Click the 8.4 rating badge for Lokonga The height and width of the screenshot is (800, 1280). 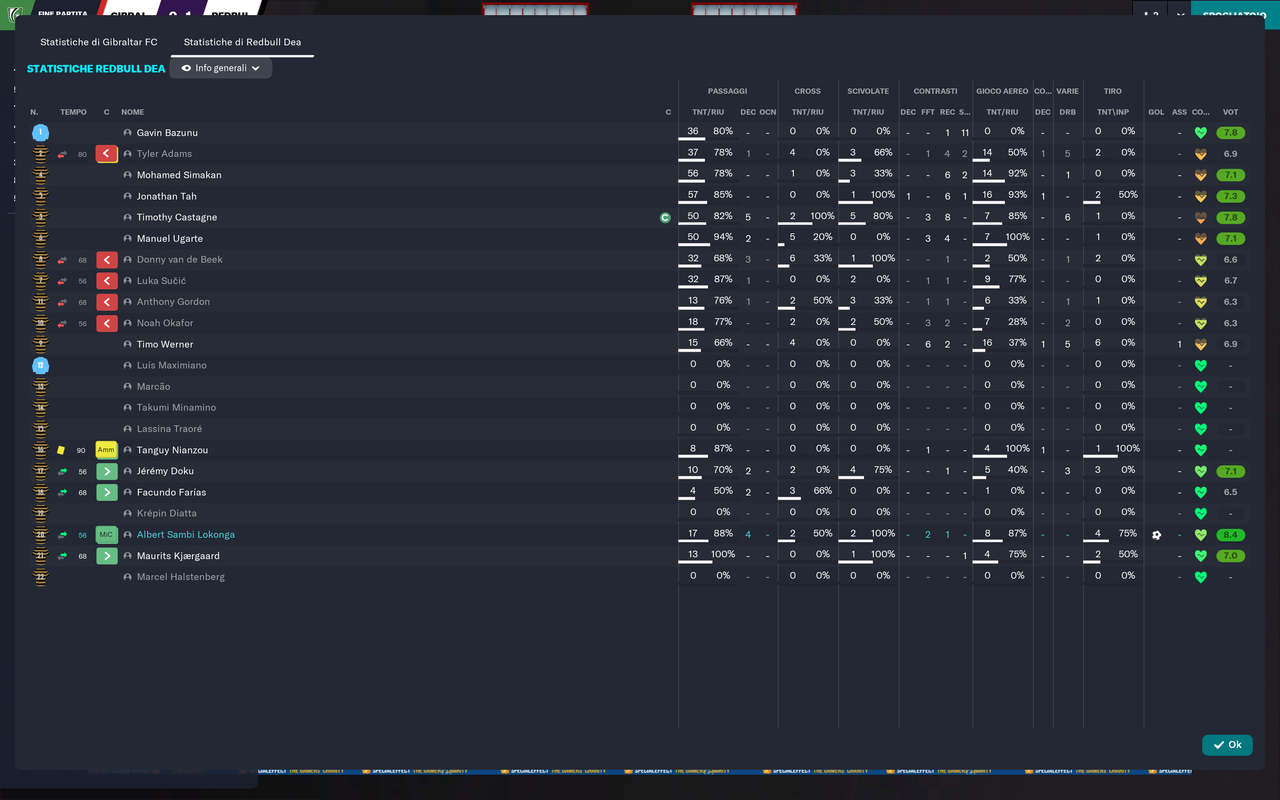(x=1230, y=535)
